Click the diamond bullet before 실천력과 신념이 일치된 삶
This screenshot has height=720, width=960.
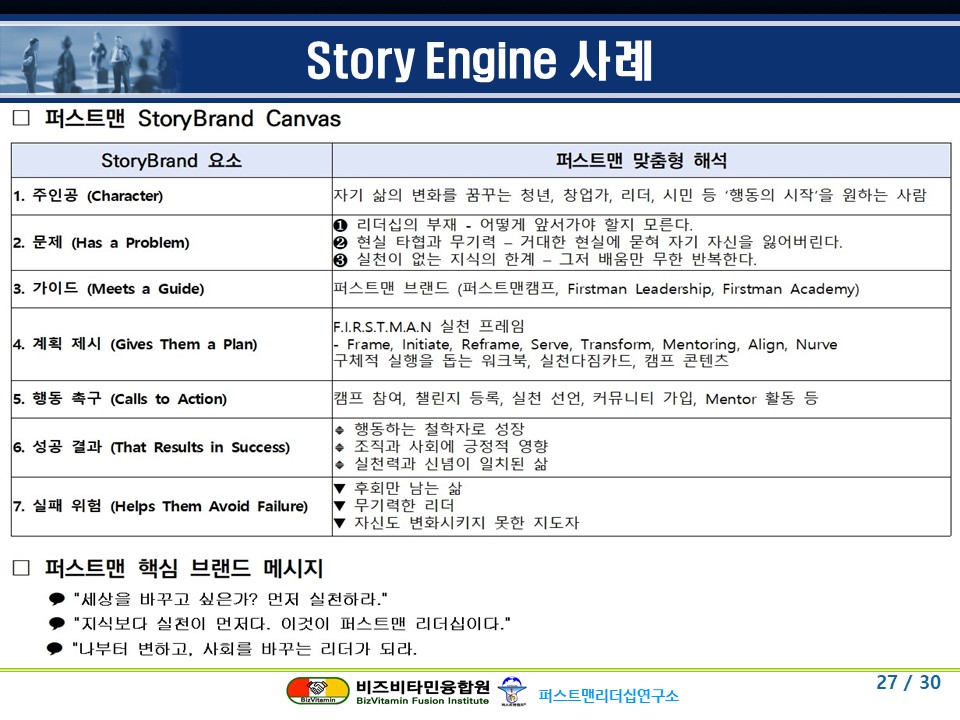pos(340,465)
